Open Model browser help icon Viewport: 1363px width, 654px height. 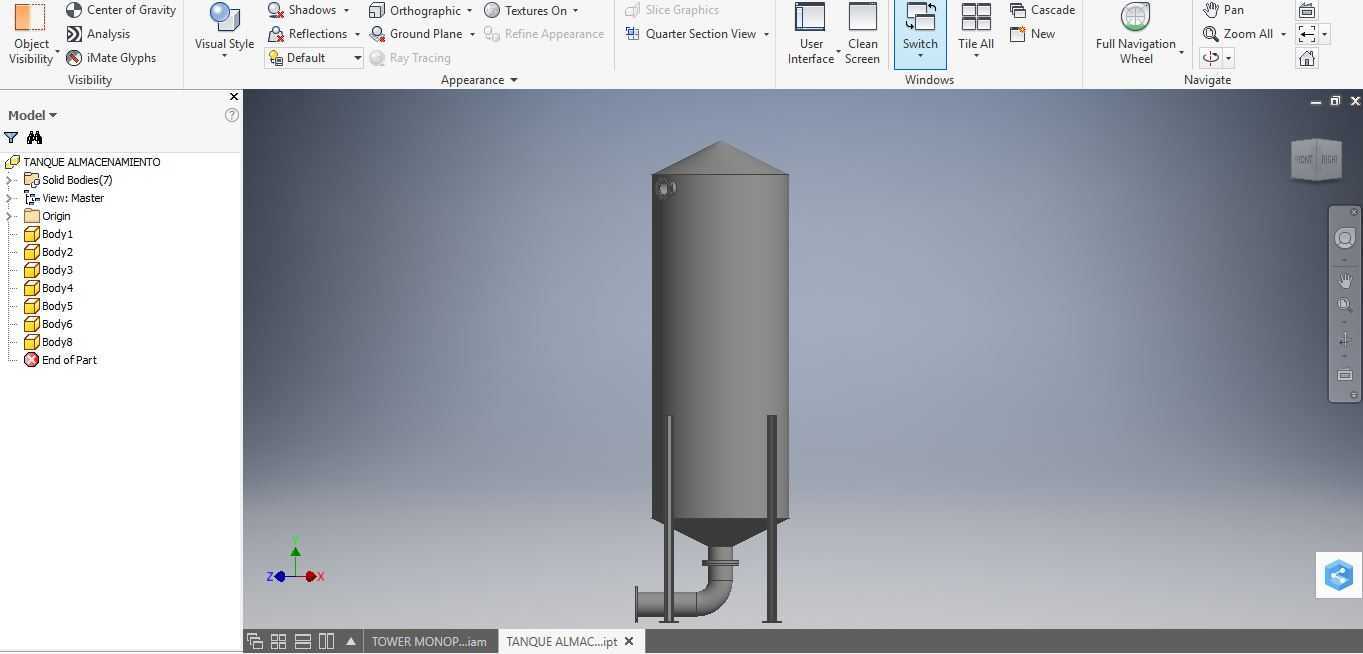(x=232, y=115)
